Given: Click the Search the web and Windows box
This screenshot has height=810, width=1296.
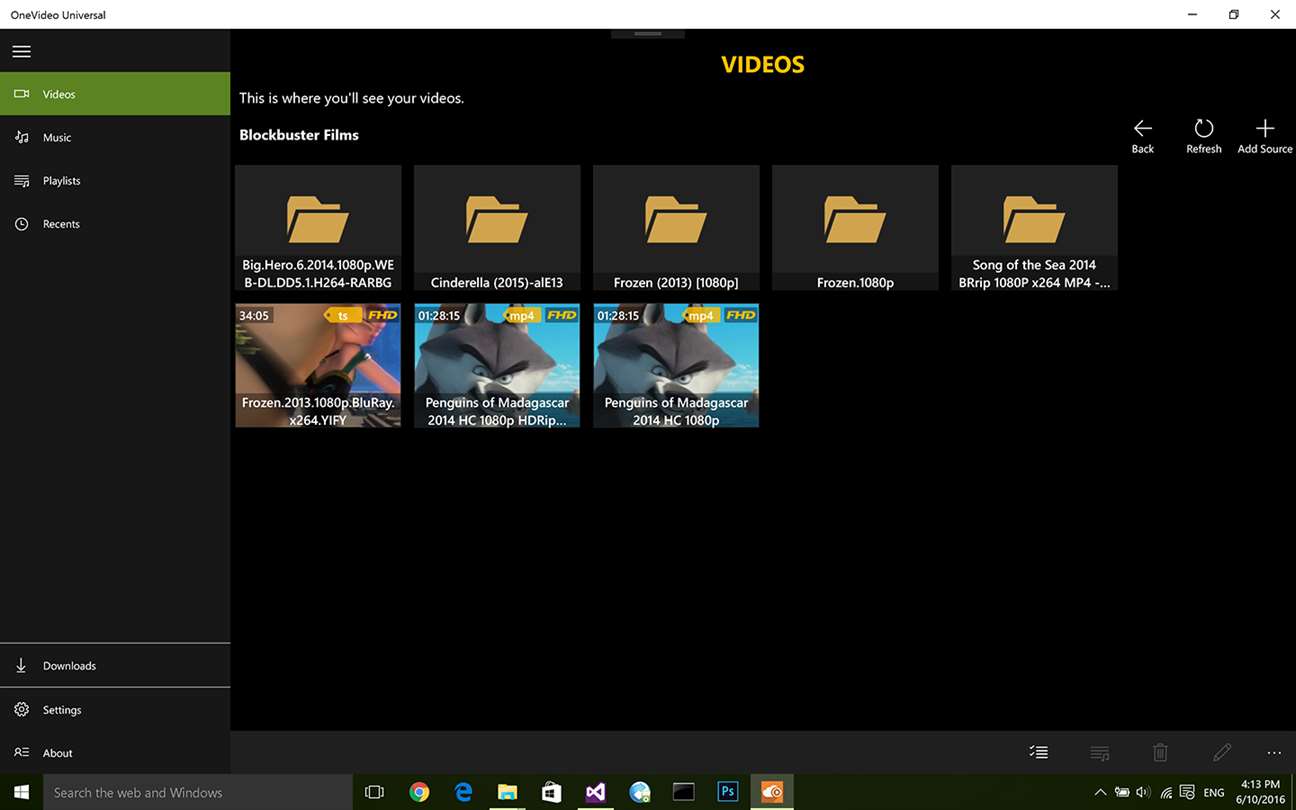Looking at the screenshot, I should [197, 792].
